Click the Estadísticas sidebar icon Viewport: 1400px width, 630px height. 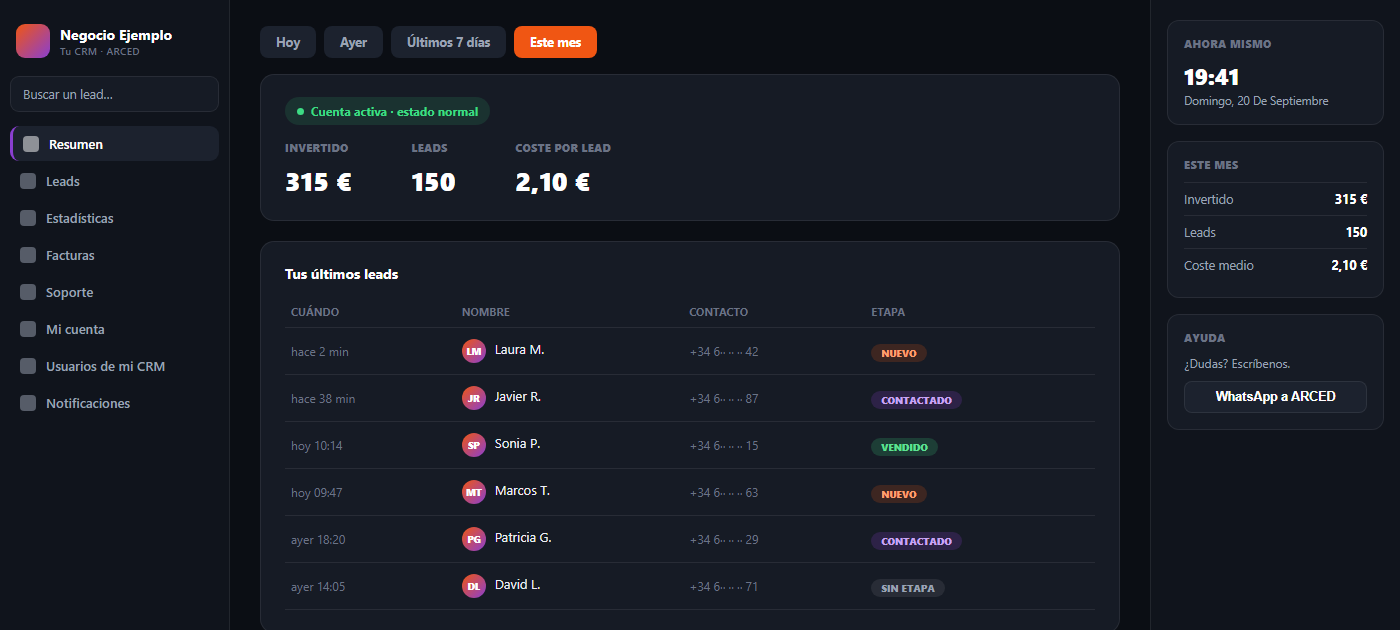pyautogui.click(x=28, y=218)
